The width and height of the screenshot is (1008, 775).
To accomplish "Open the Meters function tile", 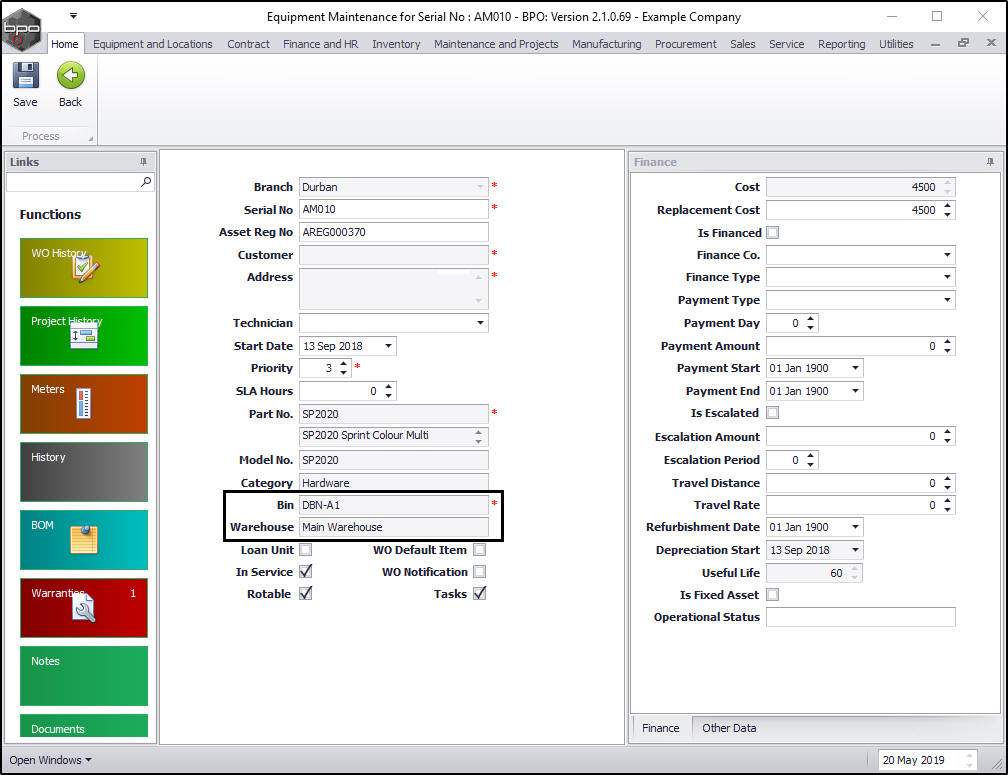I will click(84, 404).
